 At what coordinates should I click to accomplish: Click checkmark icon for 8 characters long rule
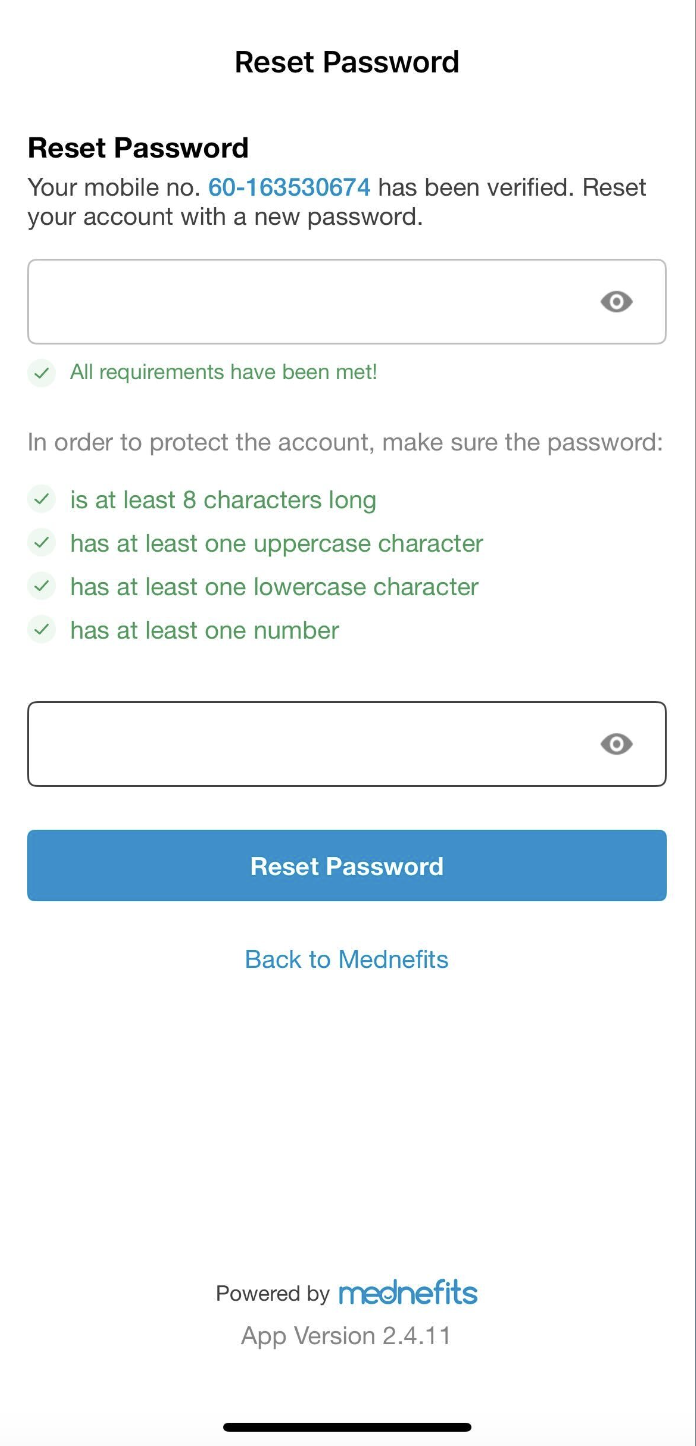[41, 499]
